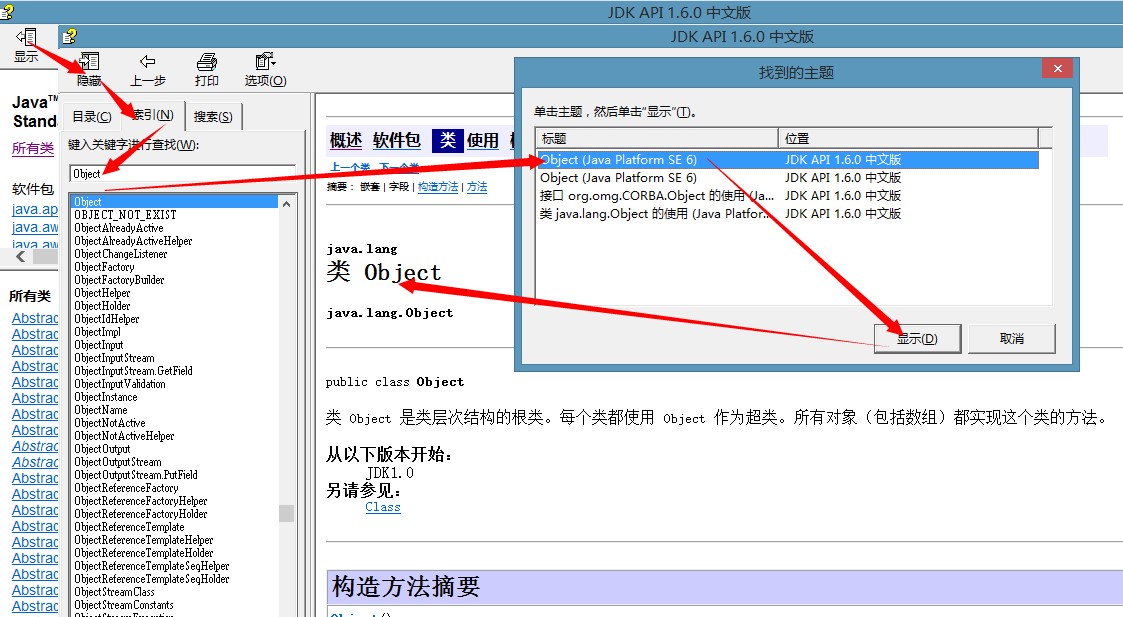Viewport: 1123px width, 617px height.
Task: Open the 软件包 navigation link
Action: (x=397, y=140)
